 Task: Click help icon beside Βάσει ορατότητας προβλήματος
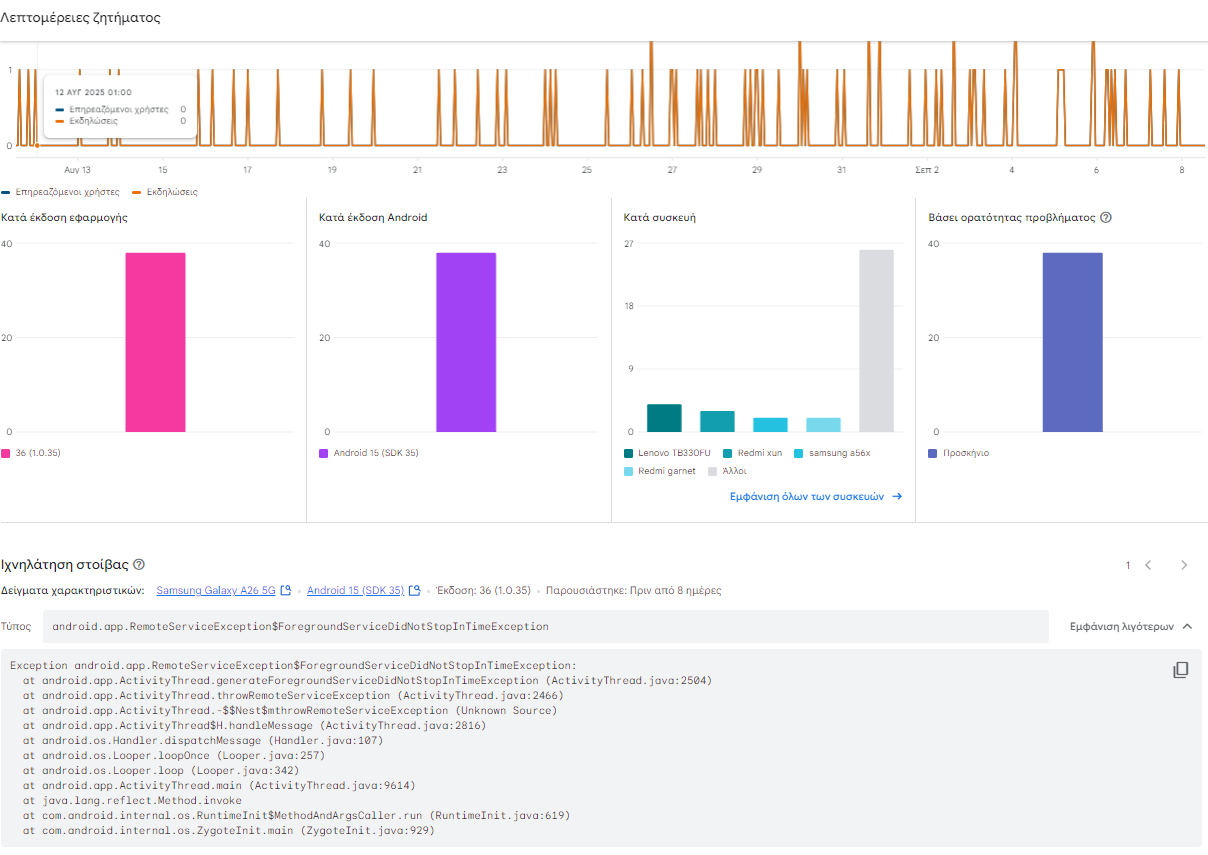click(1106, 217)
